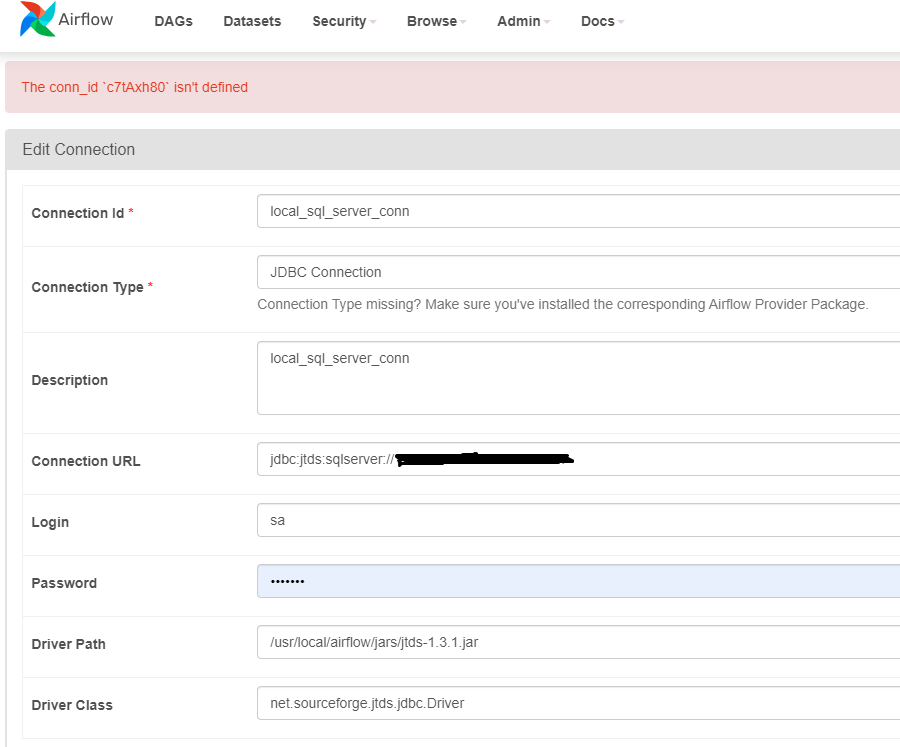Click the Edit Connection panel header
Viewport: 900px width, 747px height.
[x=450, y=149]
